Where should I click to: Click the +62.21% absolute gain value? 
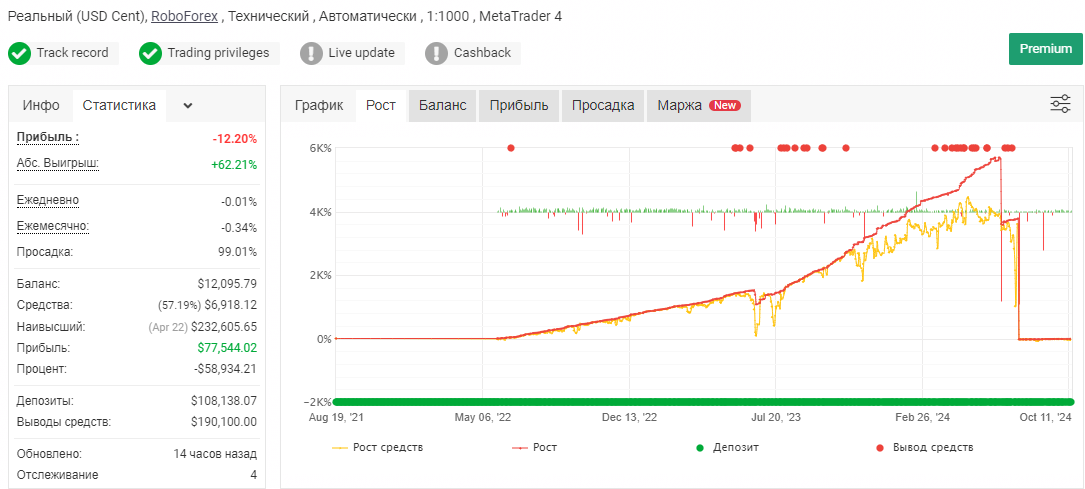point(234,165)
